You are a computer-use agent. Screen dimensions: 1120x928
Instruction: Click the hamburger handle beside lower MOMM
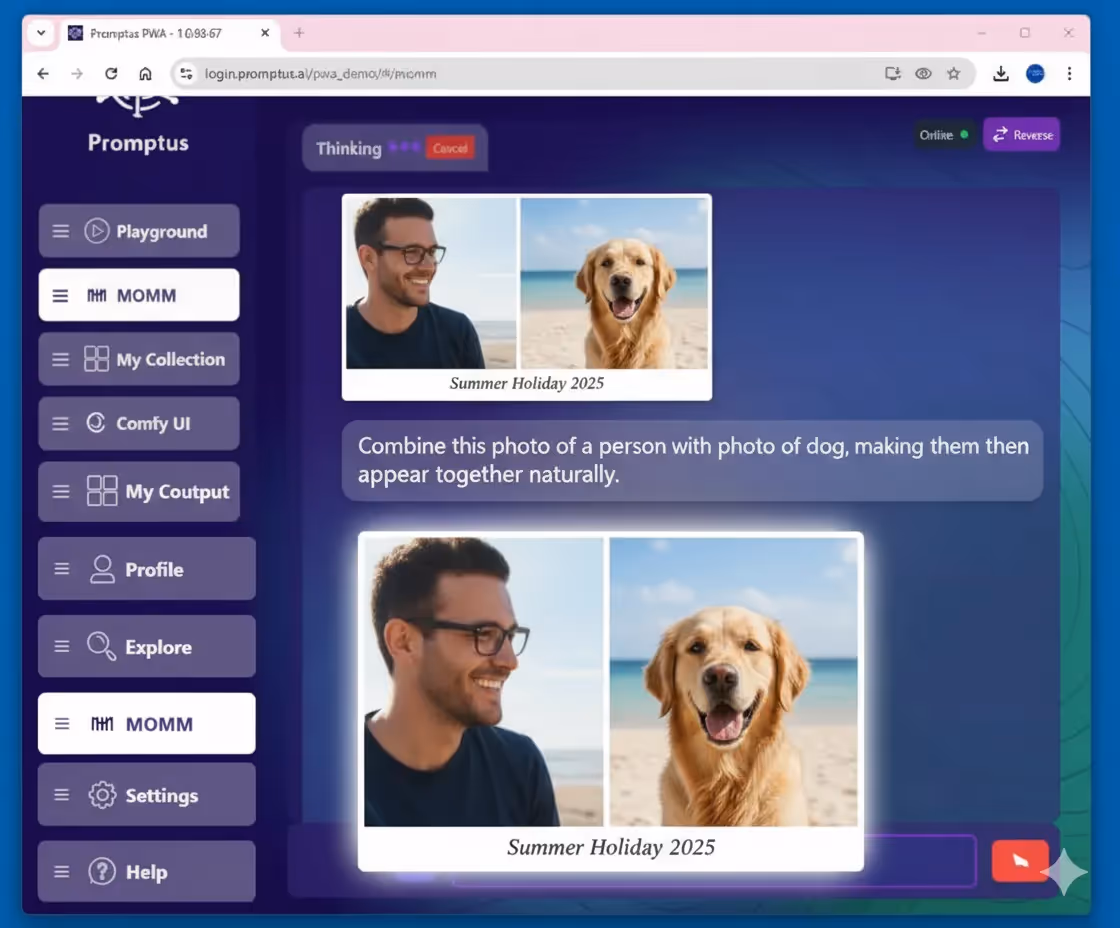62,724
